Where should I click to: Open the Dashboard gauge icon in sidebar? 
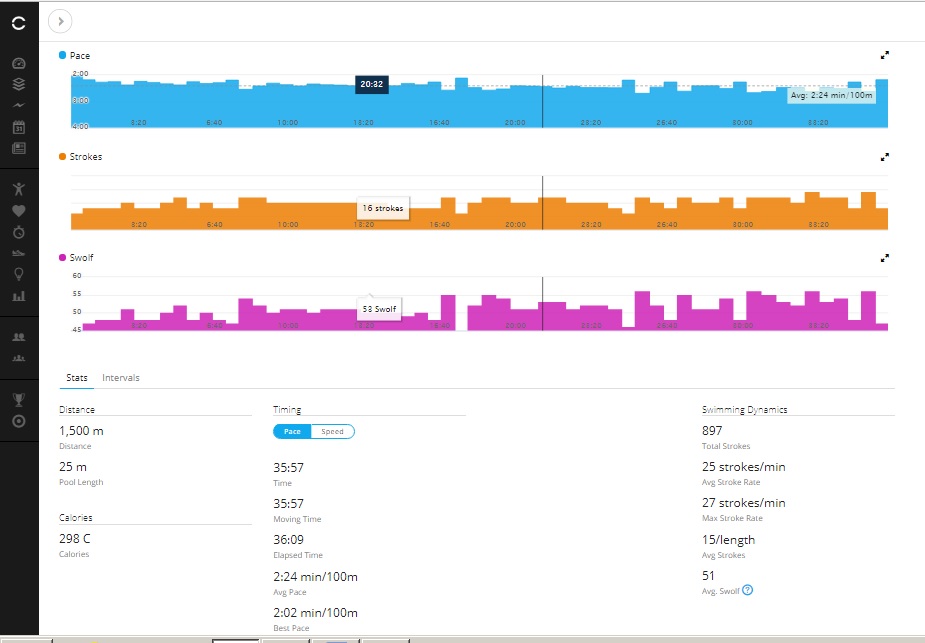(x=19, y=62)
